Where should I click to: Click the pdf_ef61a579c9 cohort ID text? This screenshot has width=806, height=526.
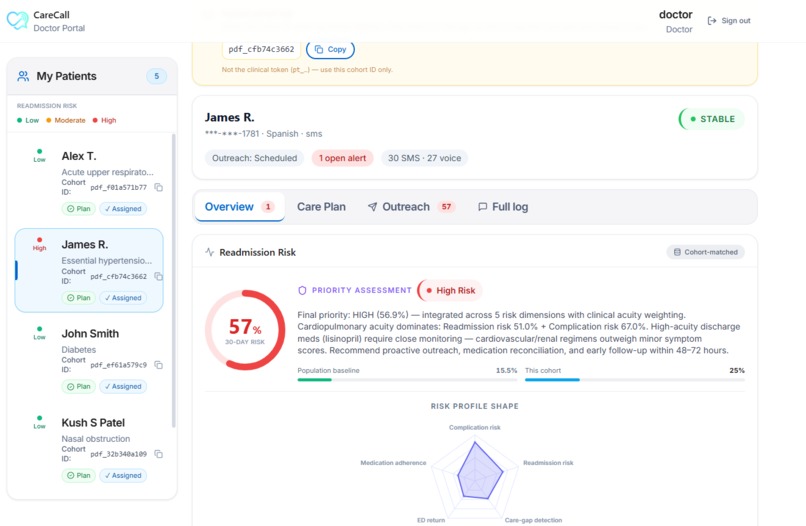click(x=119, y=365)
